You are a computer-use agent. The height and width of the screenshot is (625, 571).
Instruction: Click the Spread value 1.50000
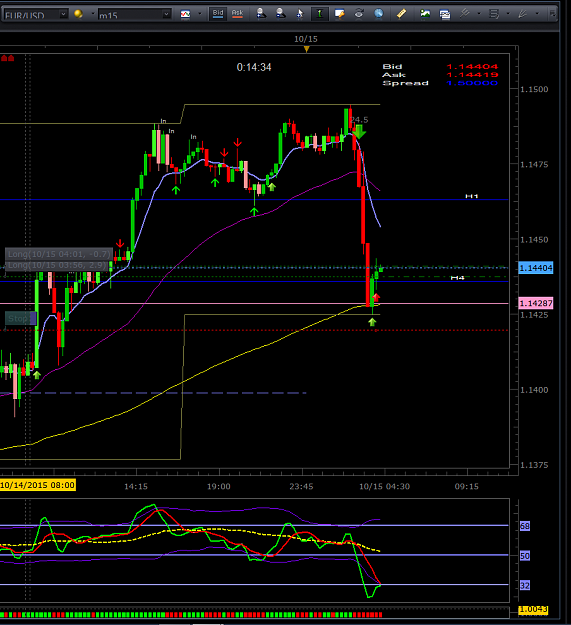472,83
